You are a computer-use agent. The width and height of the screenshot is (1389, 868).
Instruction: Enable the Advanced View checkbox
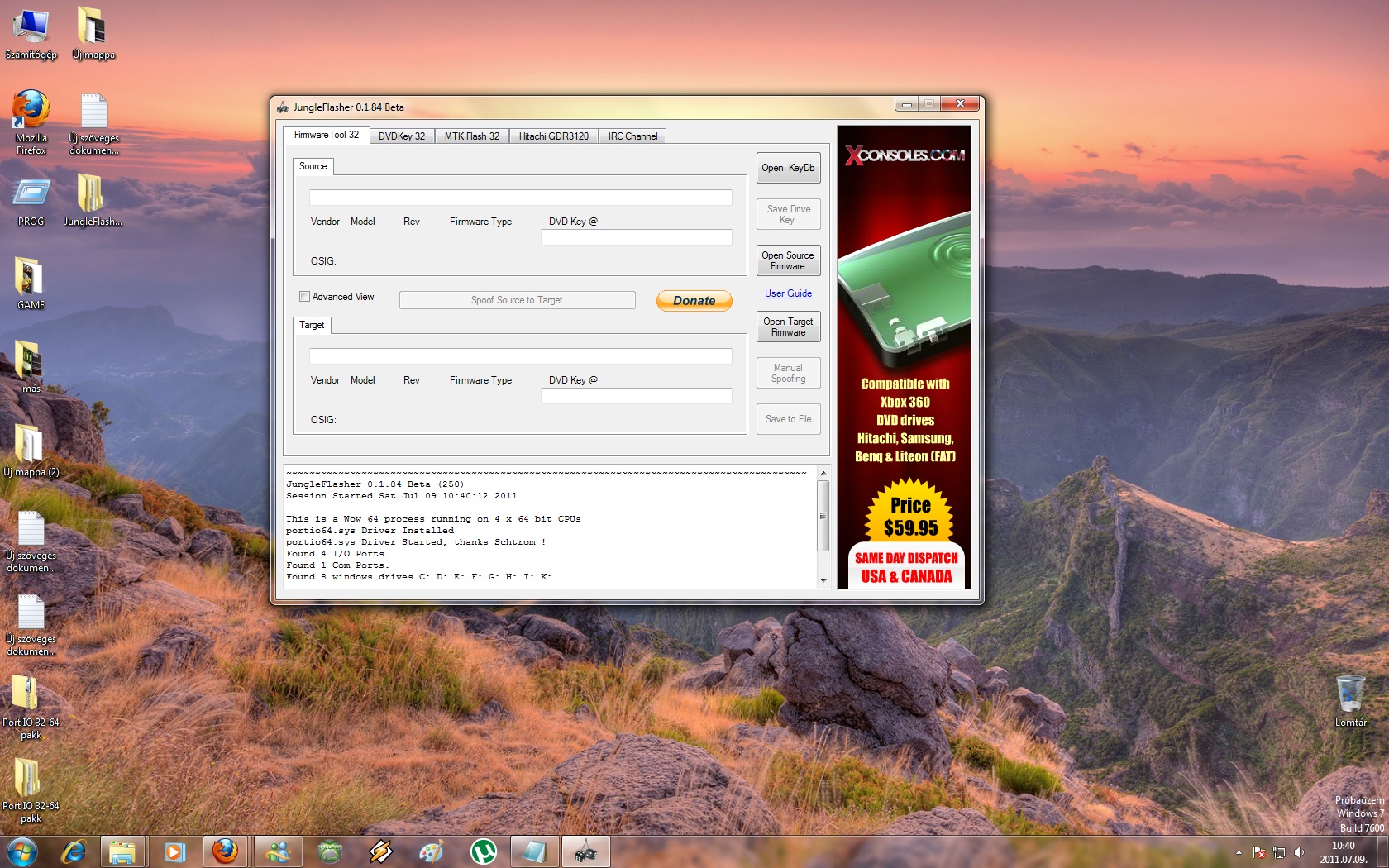(304, 297)
